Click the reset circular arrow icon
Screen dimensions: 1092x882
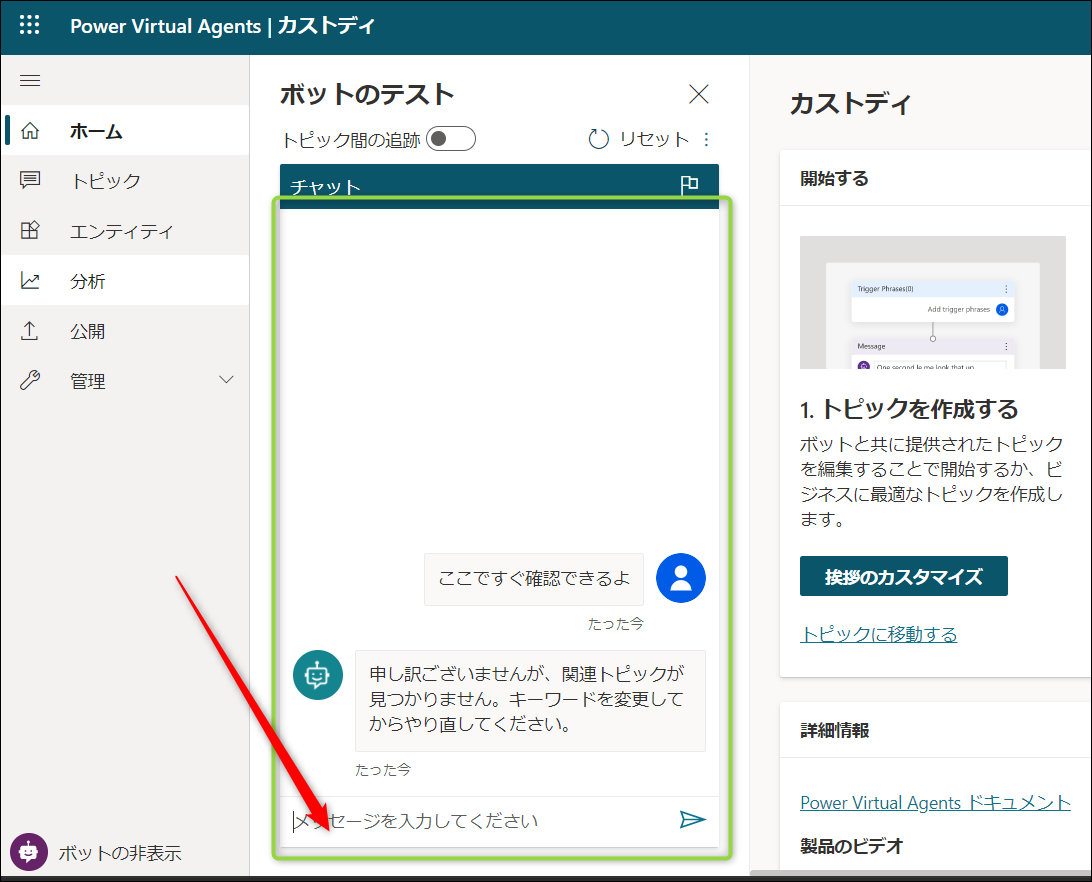pos(598,139)
